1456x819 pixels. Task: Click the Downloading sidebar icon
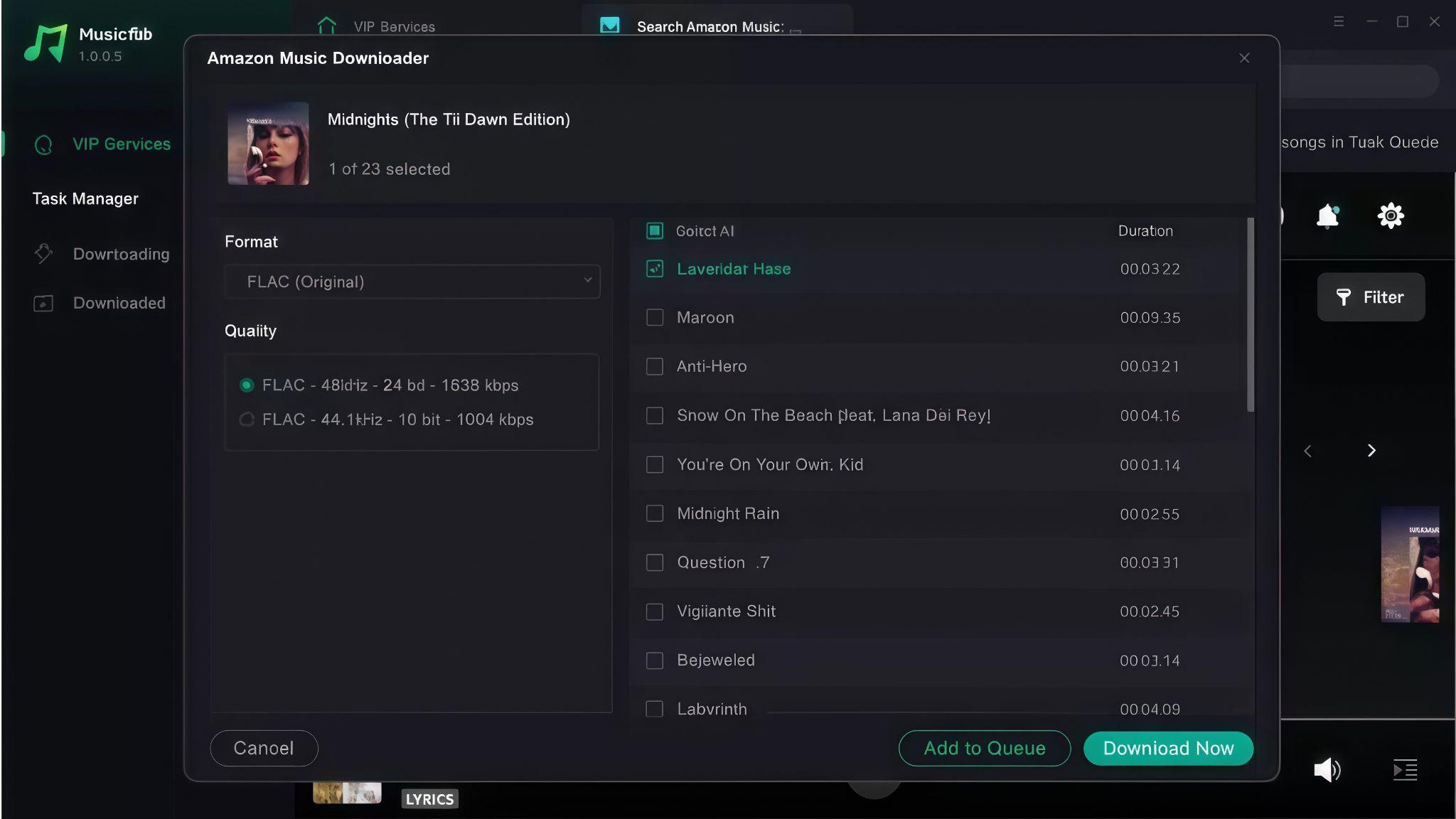point(43,254)
